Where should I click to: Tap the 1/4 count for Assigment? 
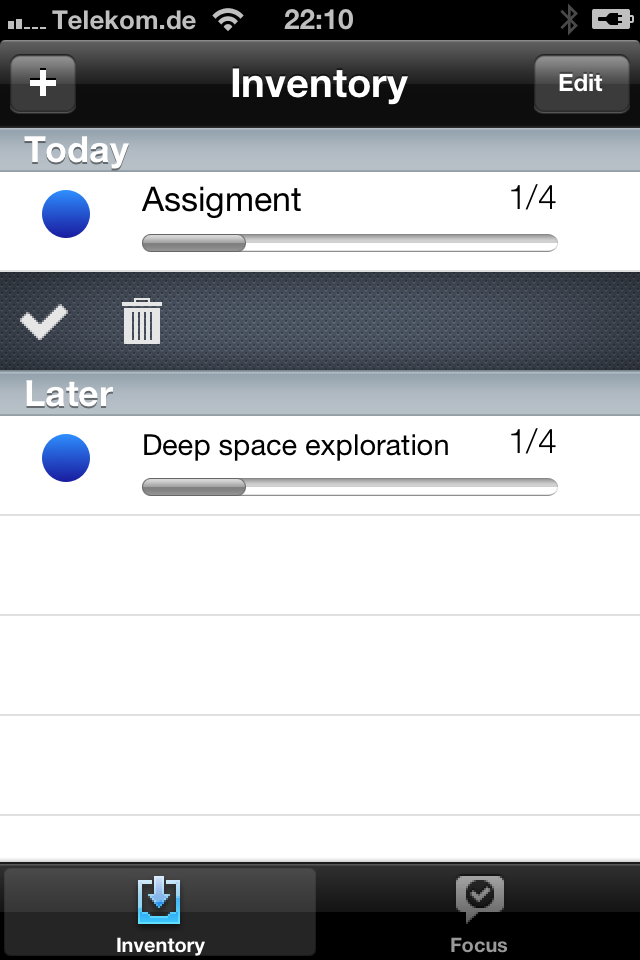pos(533,198)
